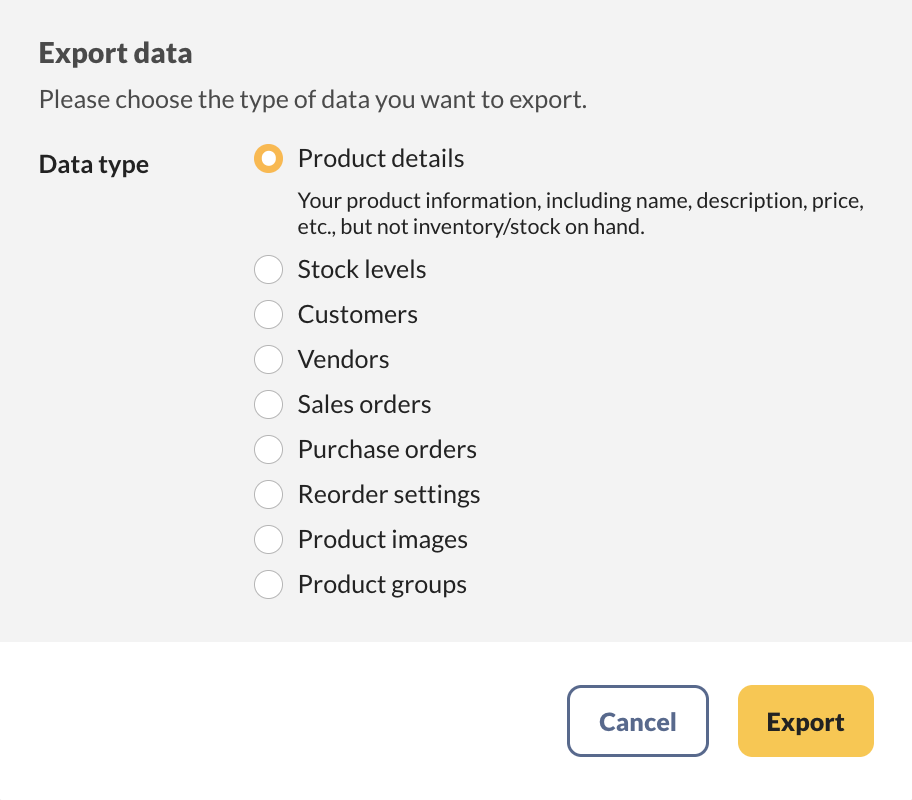Choose the Product groups radio button
This screenshot has width=912, height=800.
tap(268, 585)
